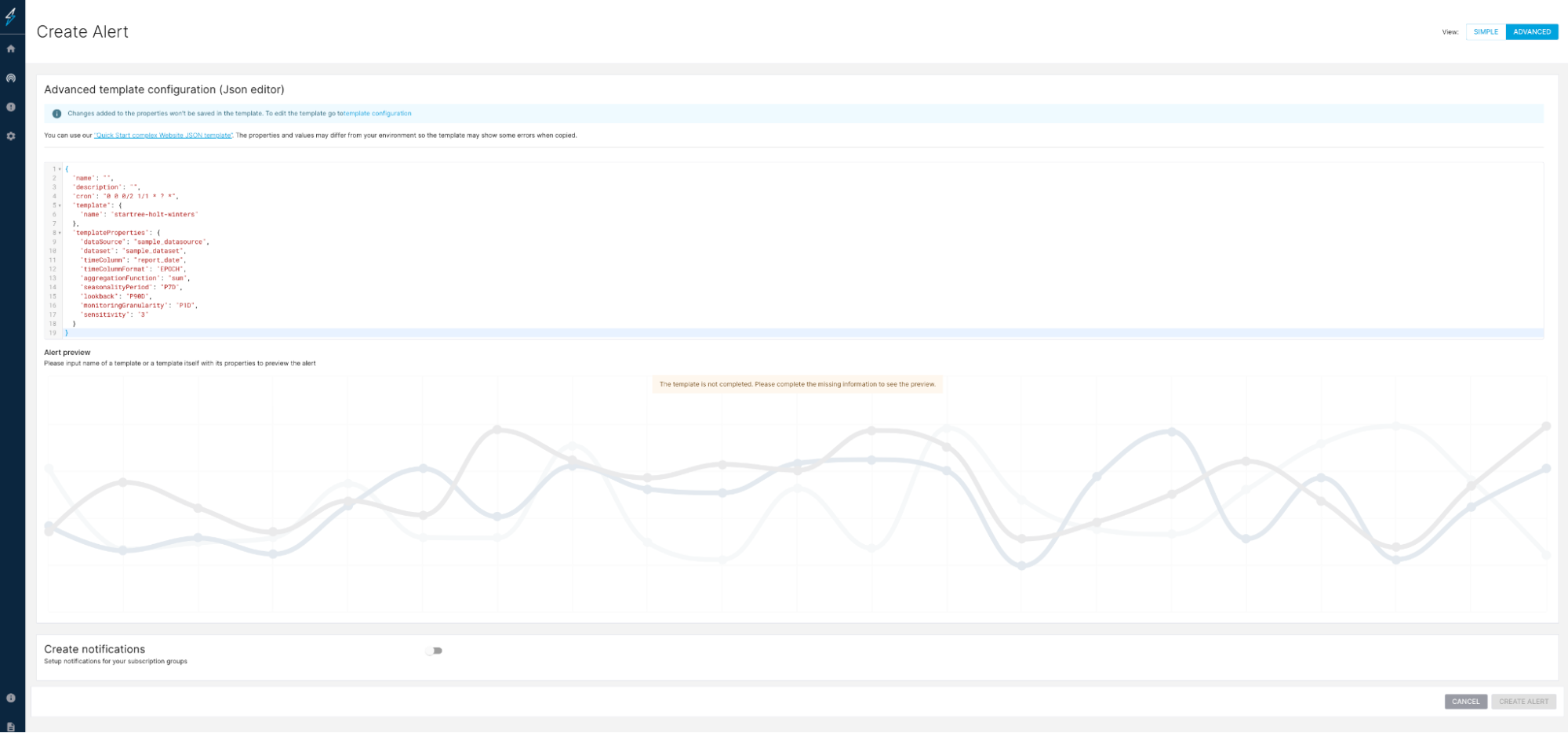Click the StarTree lightning logo
1568x733 pixels.
pos(11,15)
